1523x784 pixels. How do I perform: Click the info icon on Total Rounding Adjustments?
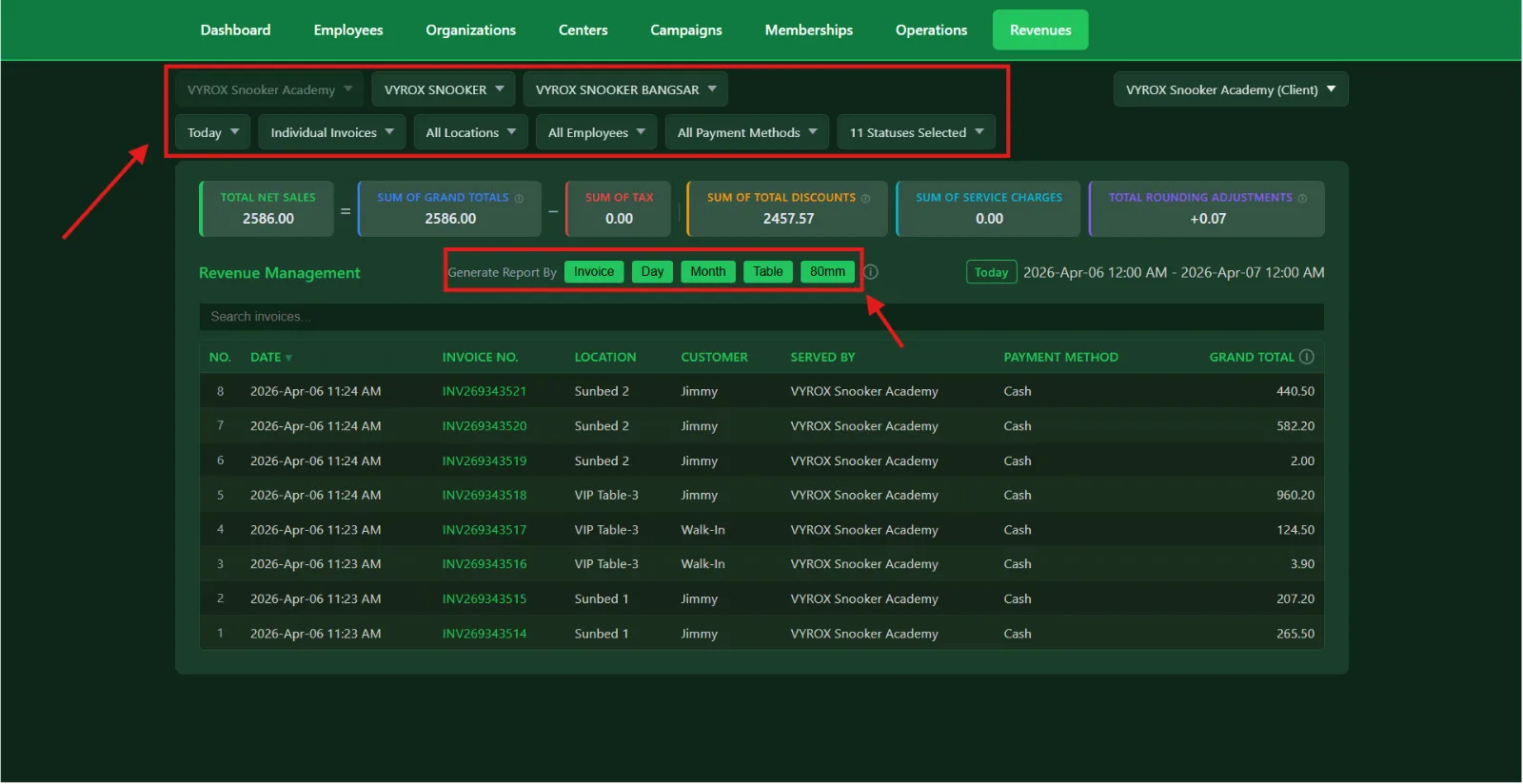click(1302, 198)
